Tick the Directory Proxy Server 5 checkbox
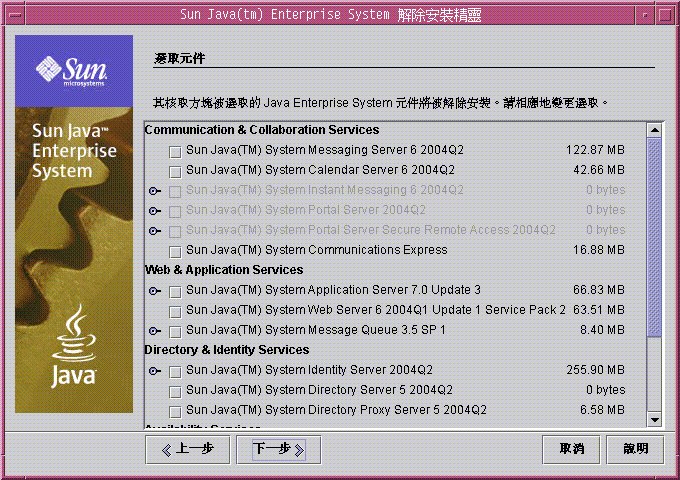The image size is (680, 480). pos(175,411)
